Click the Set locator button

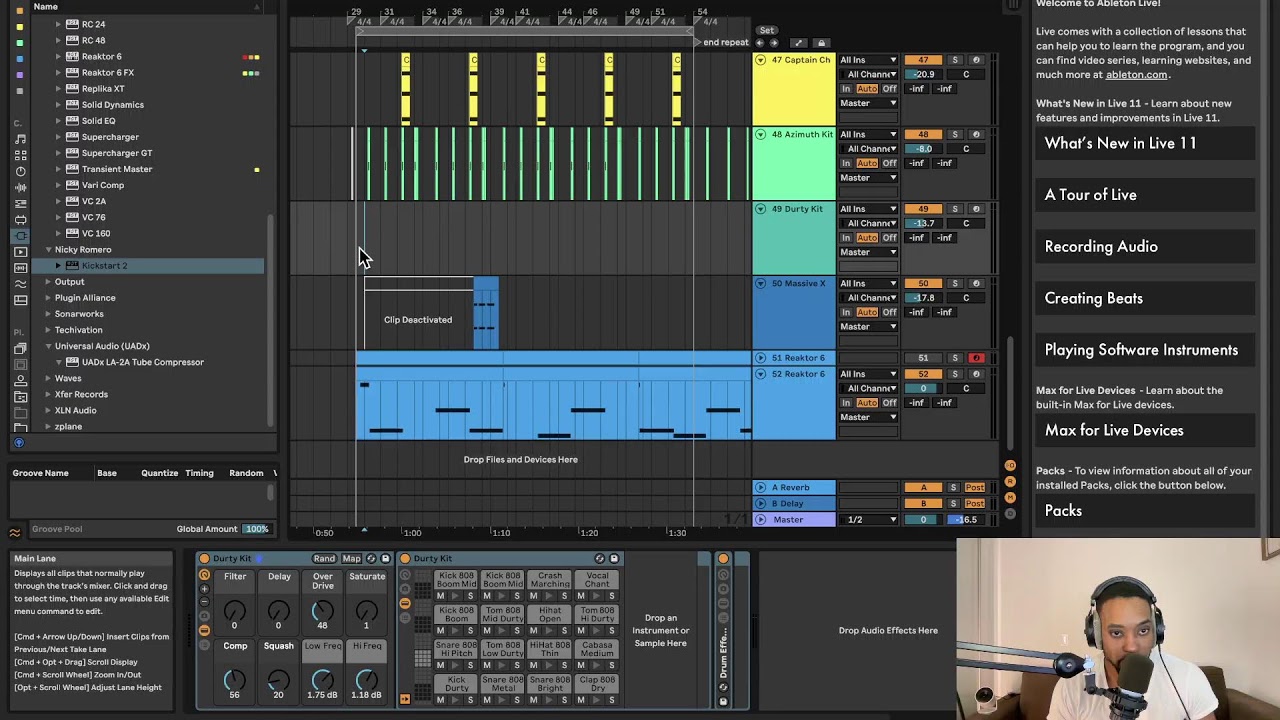767,31
